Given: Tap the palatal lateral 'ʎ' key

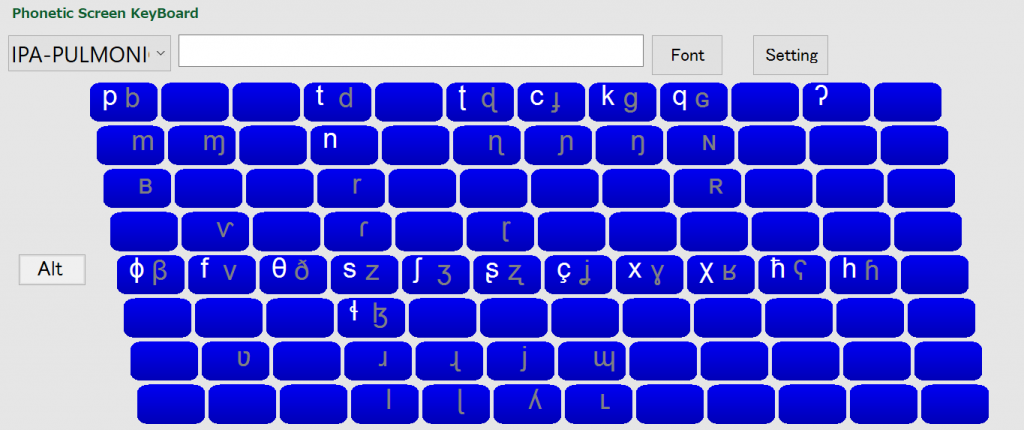Looking at the screenshot, I should pyautogui.click(x=526, y=404).
